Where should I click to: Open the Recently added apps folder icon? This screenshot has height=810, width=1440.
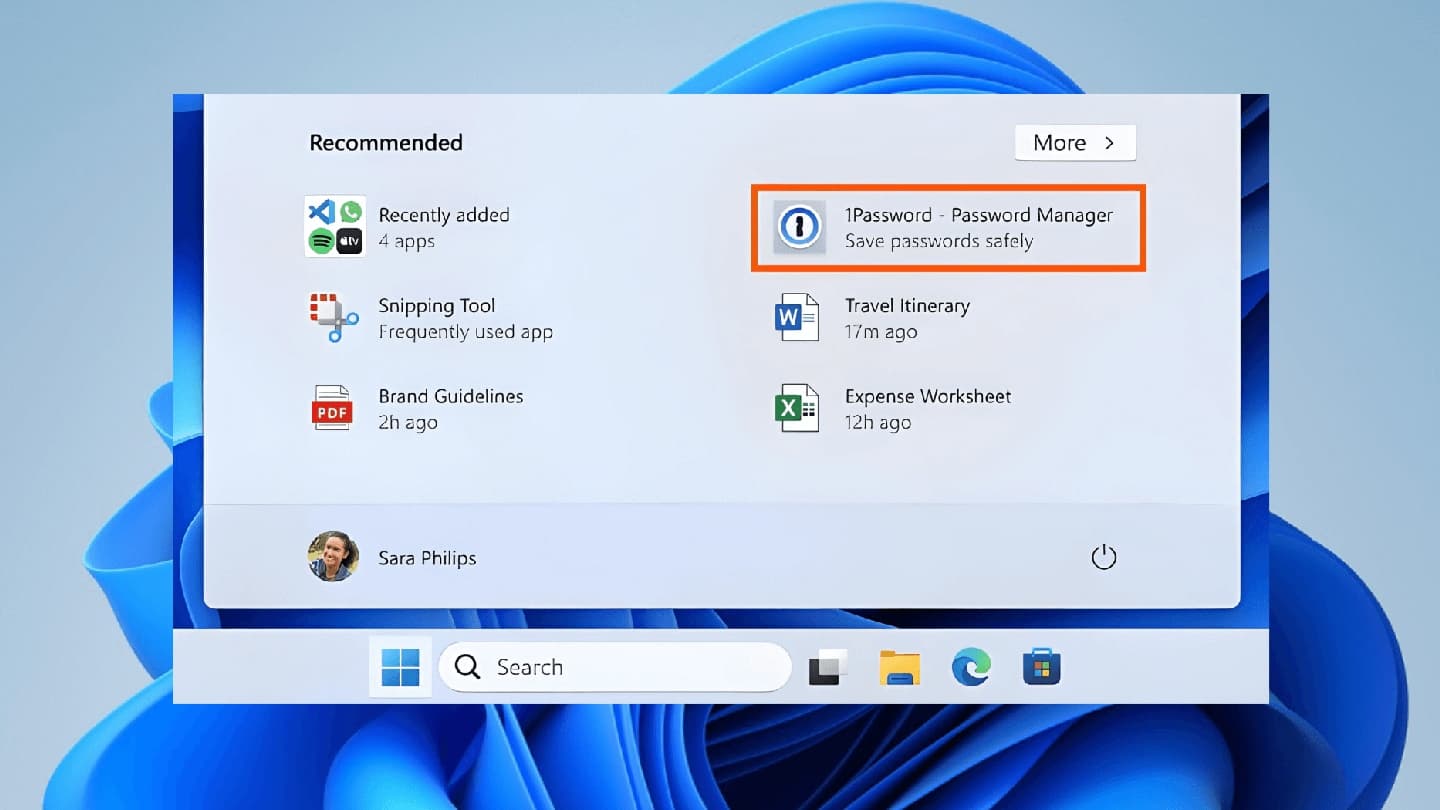[x=335, y=226]
